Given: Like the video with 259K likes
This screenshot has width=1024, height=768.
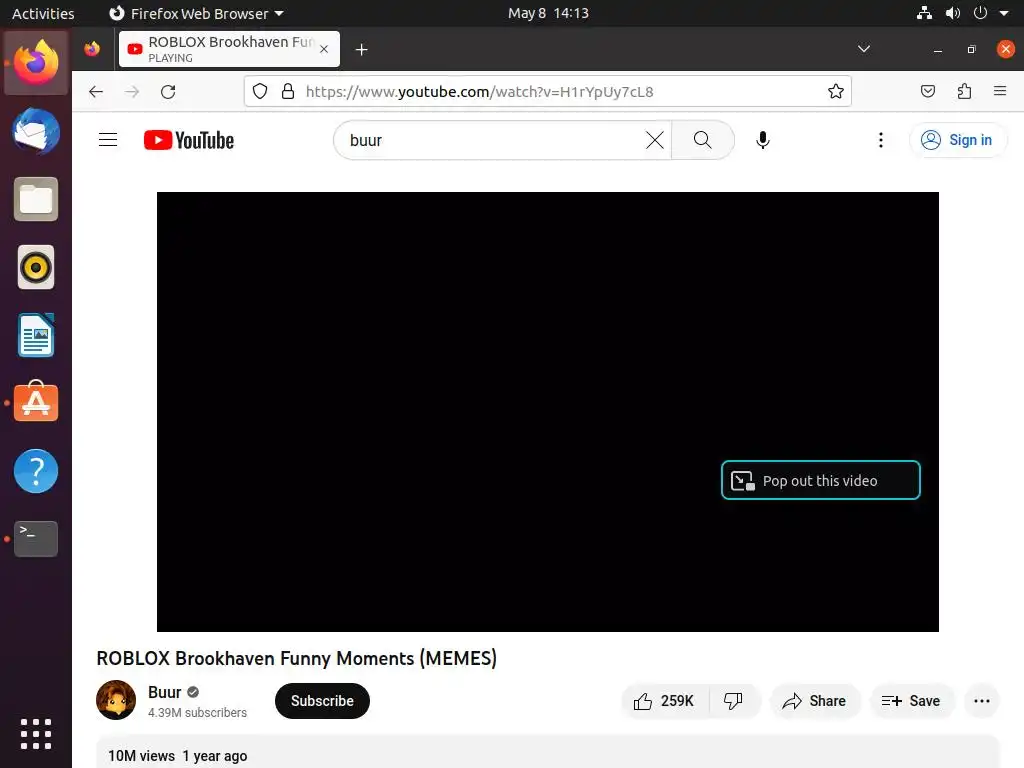Looking at the screenshot, I should 664,701.
